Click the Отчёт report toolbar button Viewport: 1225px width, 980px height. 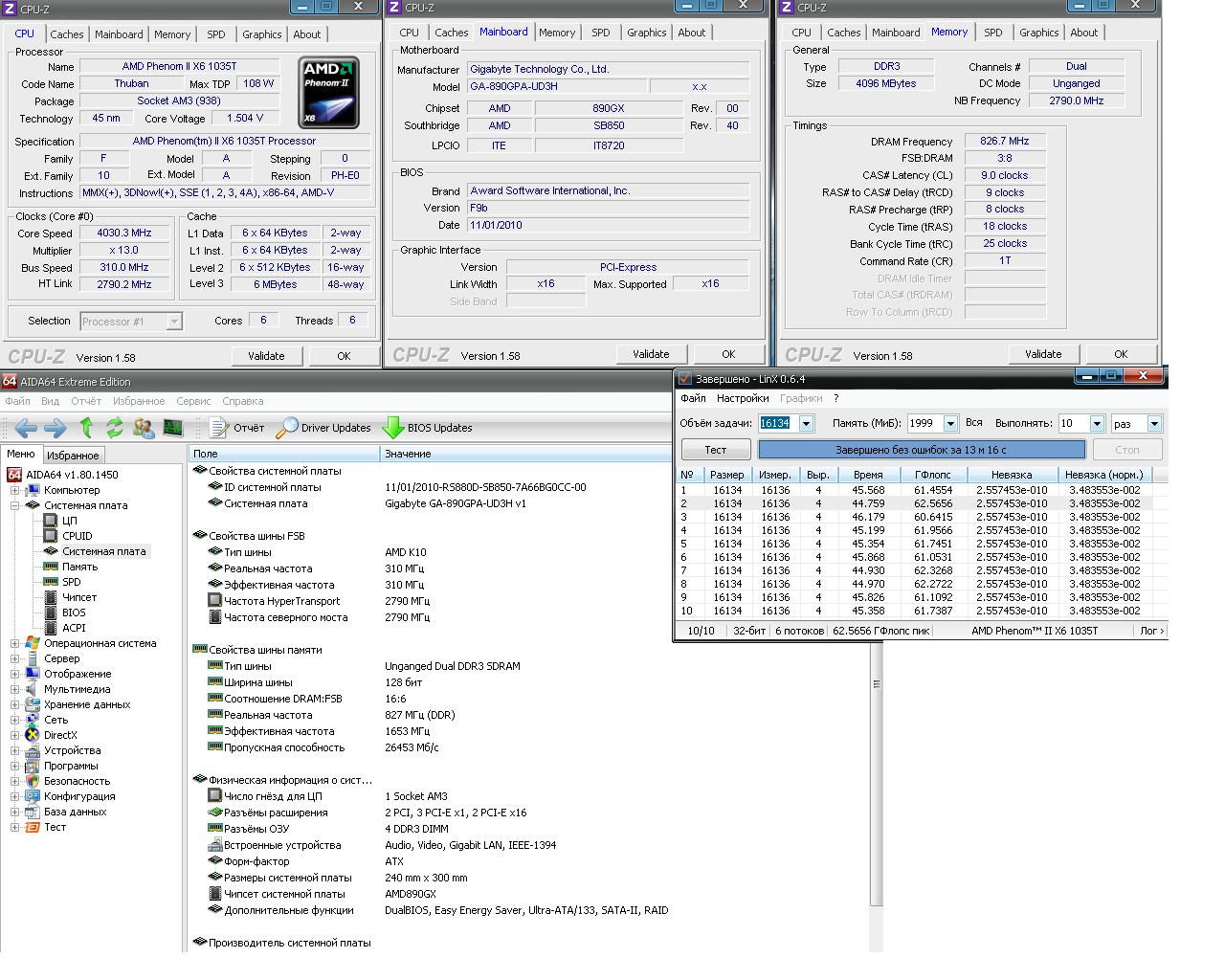click(236, 428)
